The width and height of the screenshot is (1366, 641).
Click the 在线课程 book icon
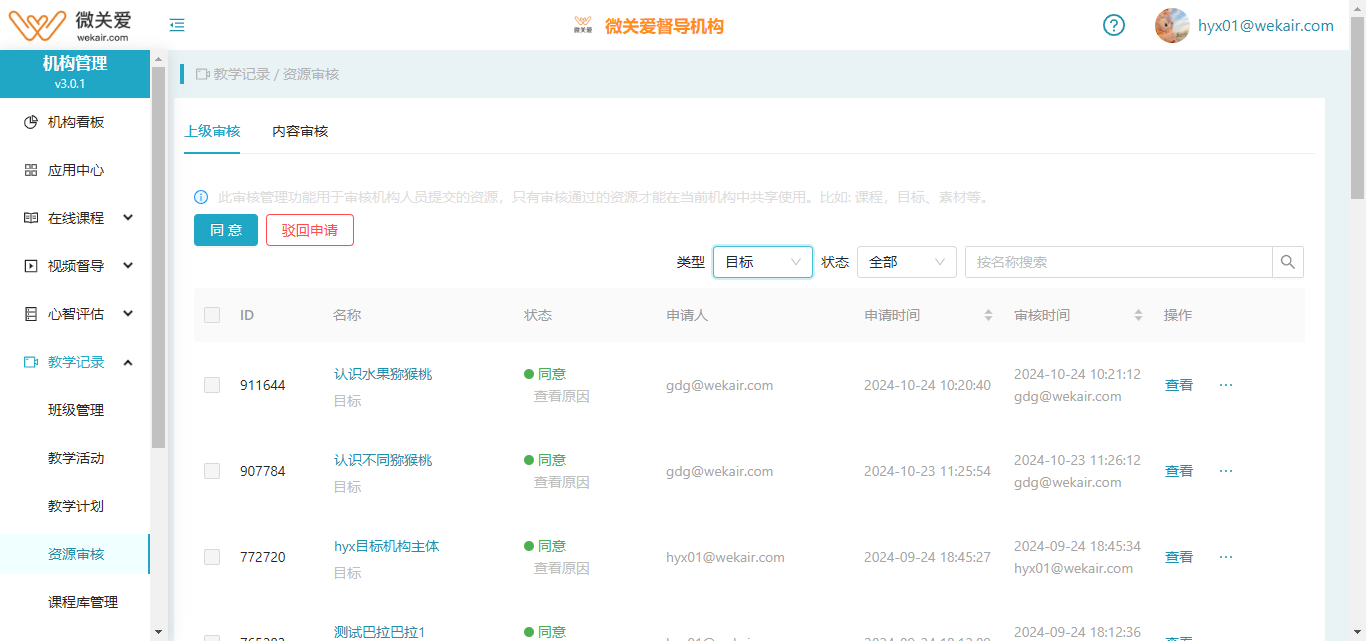[31, 218]
